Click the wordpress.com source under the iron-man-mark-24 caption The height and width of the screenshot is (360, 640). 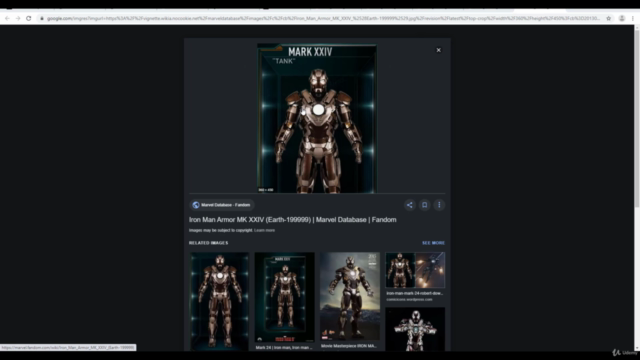[x=409, y=300]
